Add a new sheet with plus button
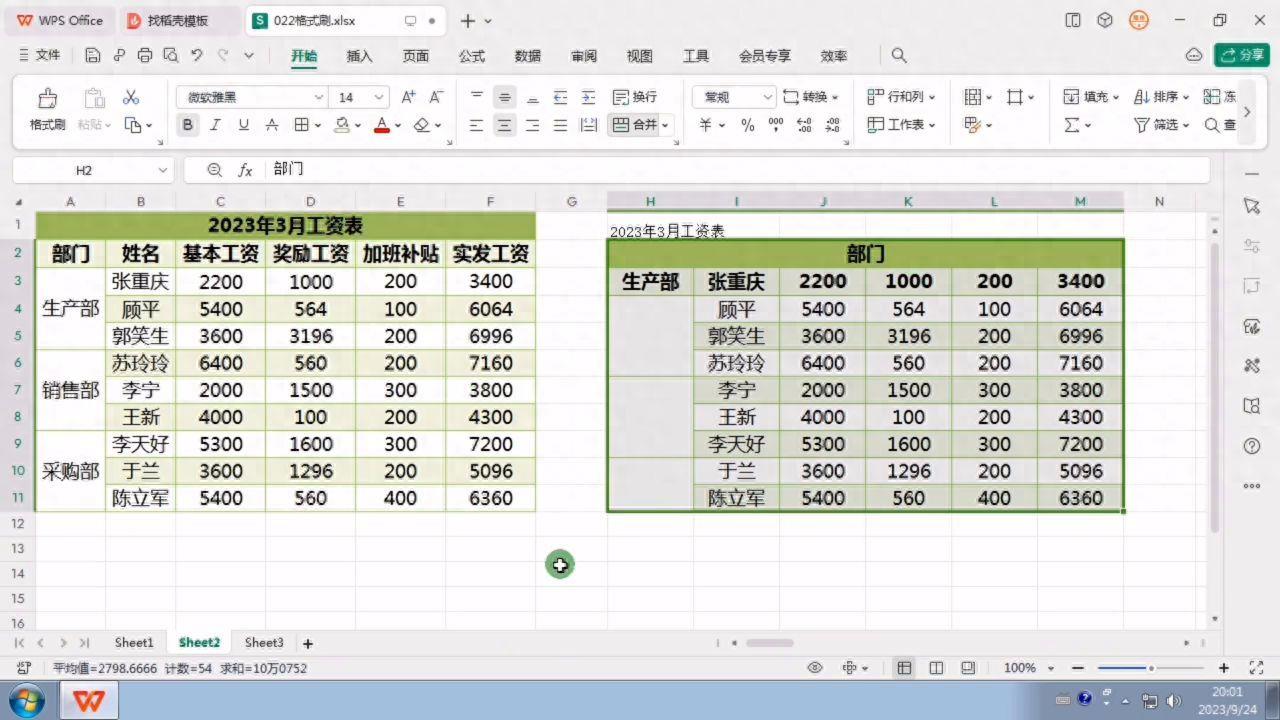The image size is (1280, 720). pos(308,643)
